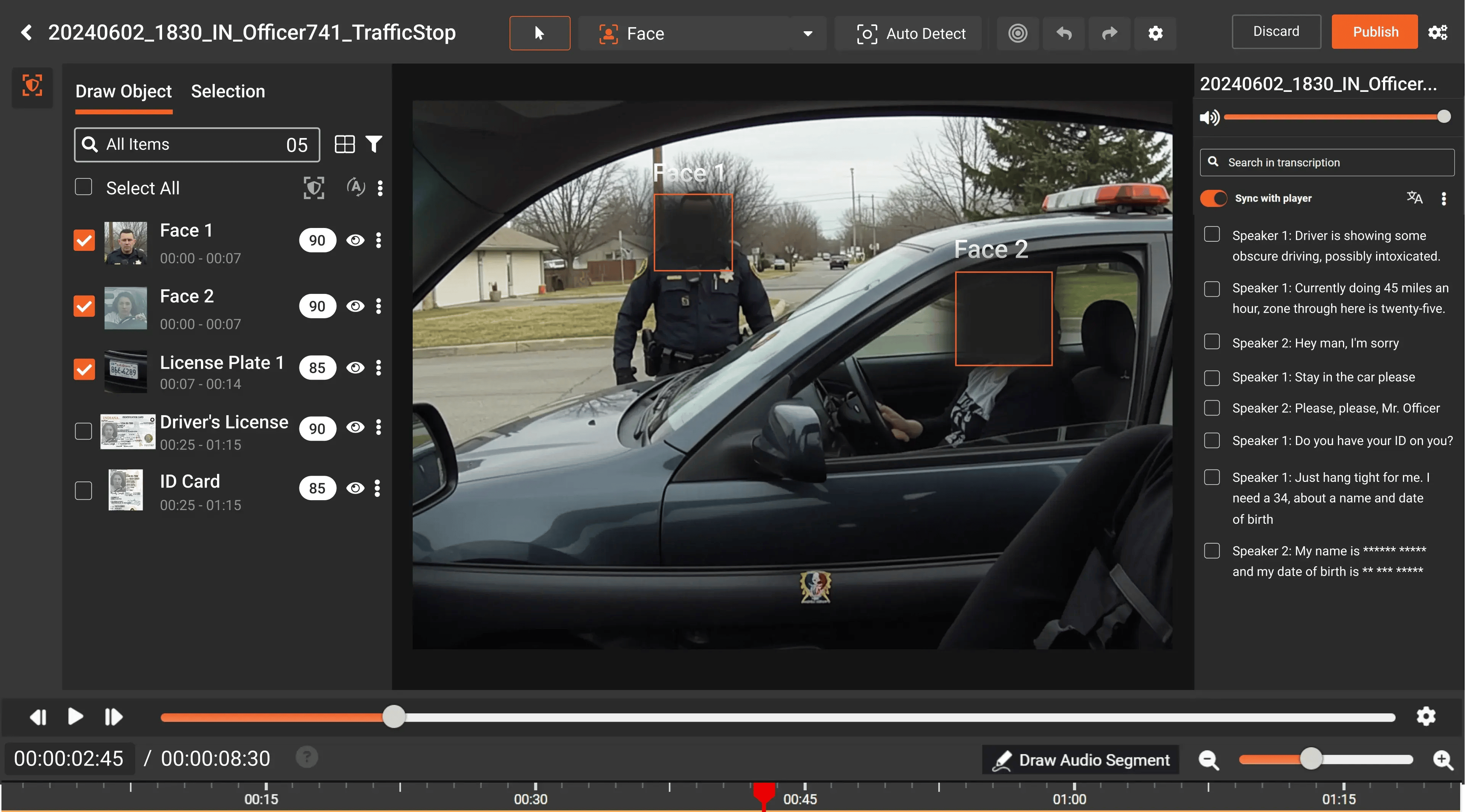Click the translate transcription icon

click(x=1414, y=198)
